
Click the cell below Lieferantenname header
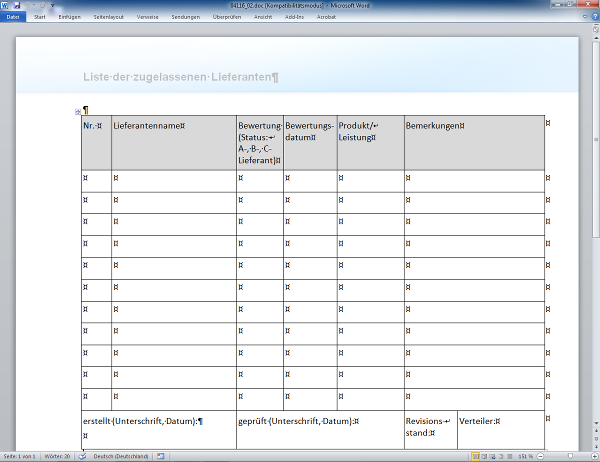coord(173,180)
